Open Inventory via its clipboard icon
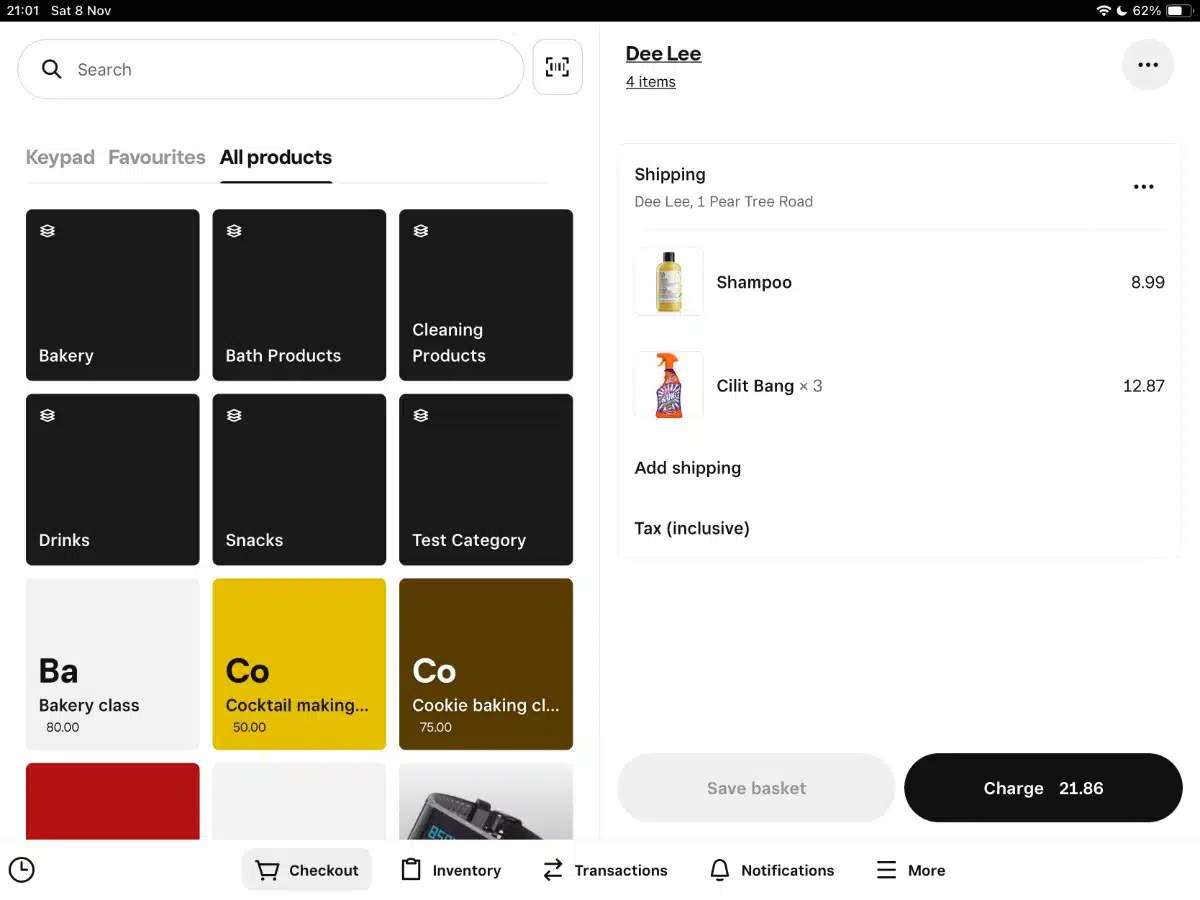This screenshot has height=900, width=1200. tap(410, 870)
